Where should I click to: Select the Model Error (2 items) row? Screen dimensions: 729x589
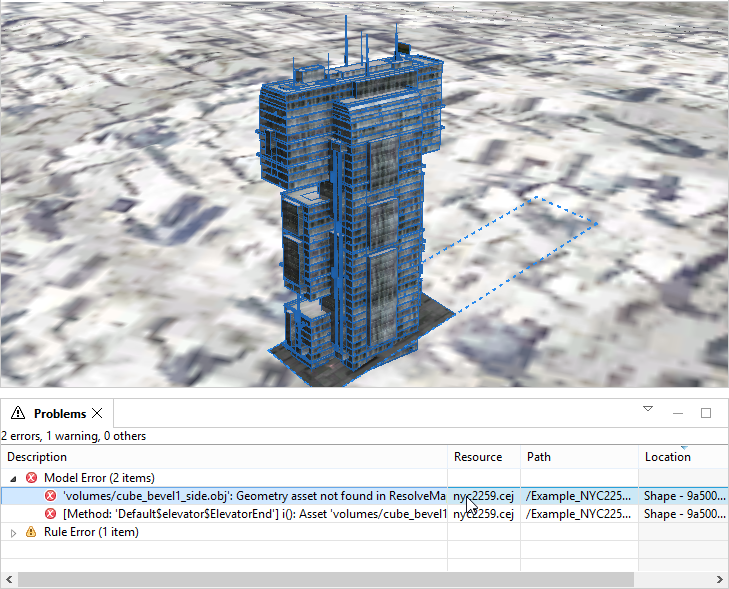[99, 478]
